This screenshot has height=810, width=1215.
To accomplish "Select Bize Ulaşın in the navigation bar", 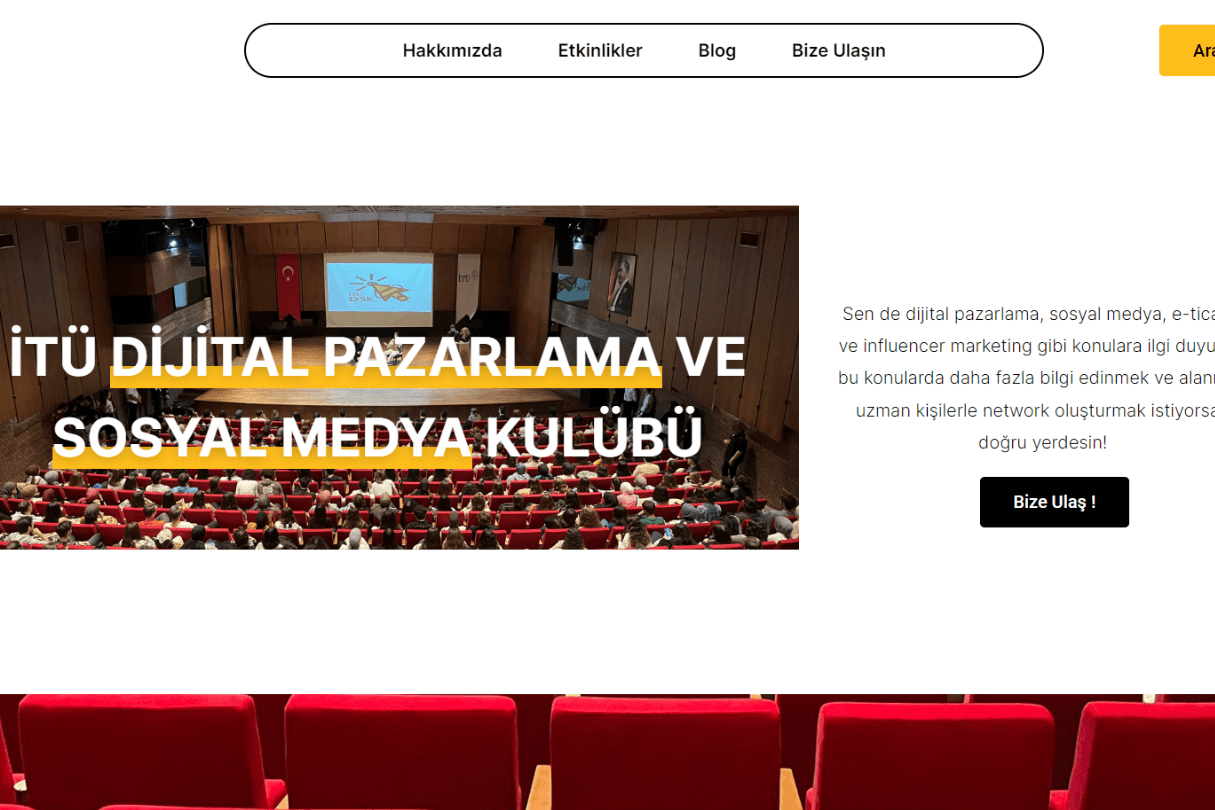I will point(838,50).
